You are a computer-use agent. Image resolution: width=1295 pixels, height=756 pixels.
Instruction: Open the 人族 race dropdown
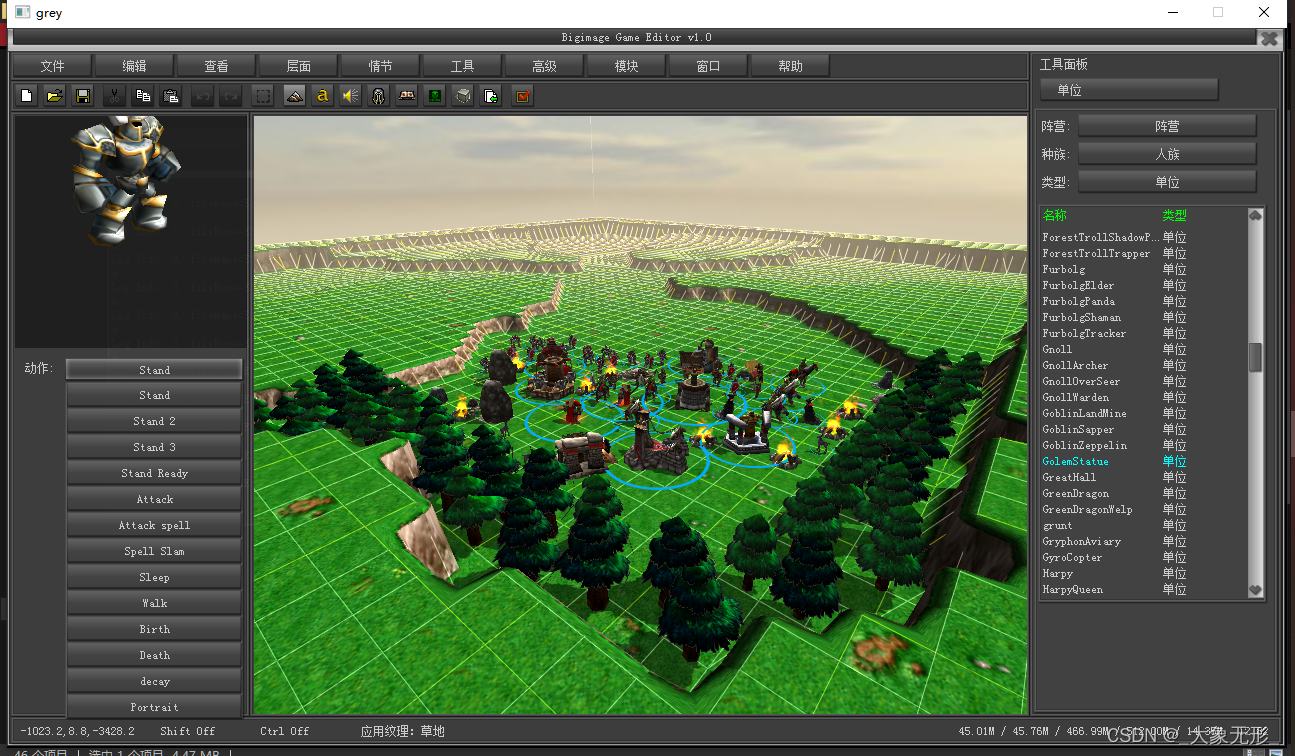pyautogui.click(x=1167, y=154)
